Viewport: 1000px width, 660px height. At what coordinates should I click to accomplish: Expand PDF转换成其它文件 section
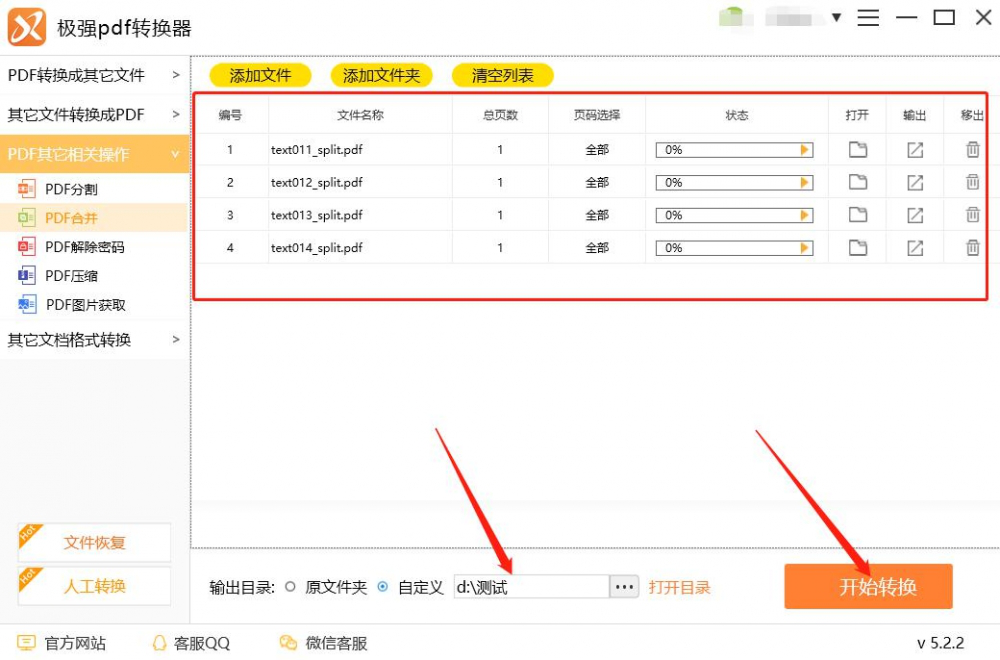[94, 75]
